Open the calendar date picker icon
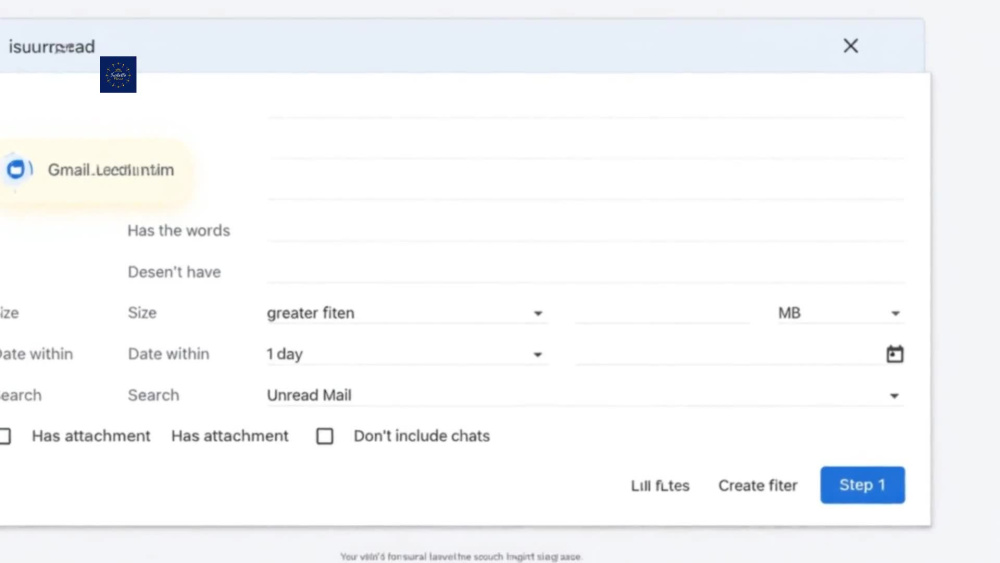 [895, 354]
